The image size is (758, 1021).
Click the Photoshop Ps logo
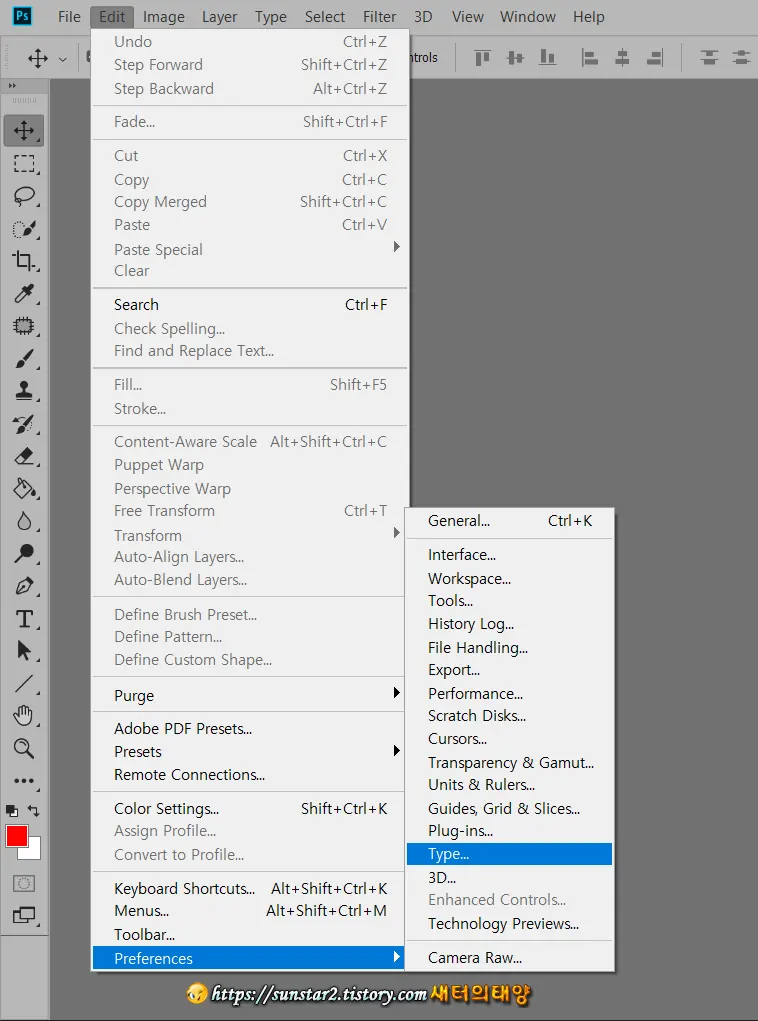click(22, 16)
